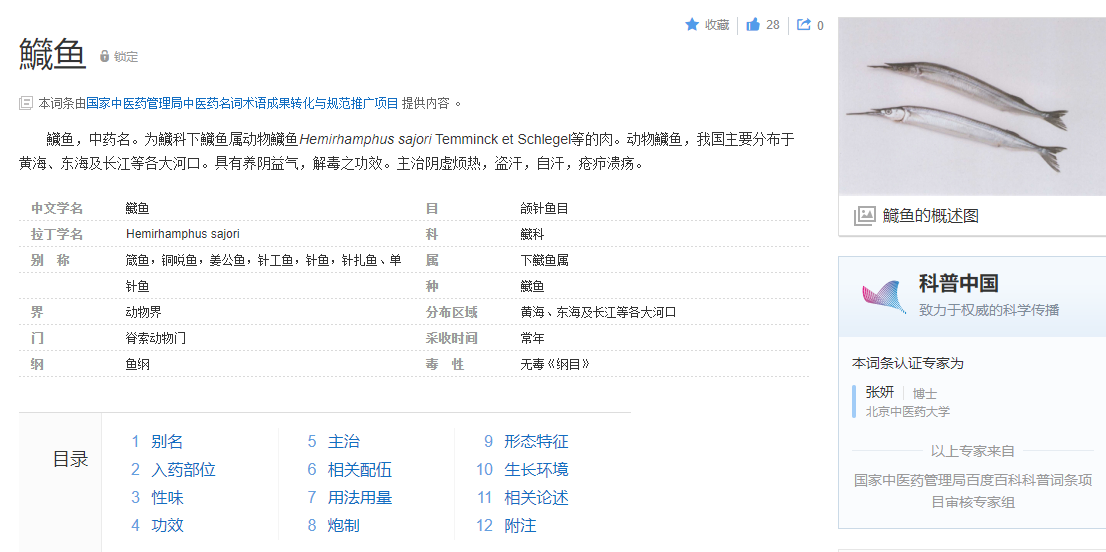Jump to section 2 入药部位
This screenshot has width=1106, height=552.
[x=183, y=470]
